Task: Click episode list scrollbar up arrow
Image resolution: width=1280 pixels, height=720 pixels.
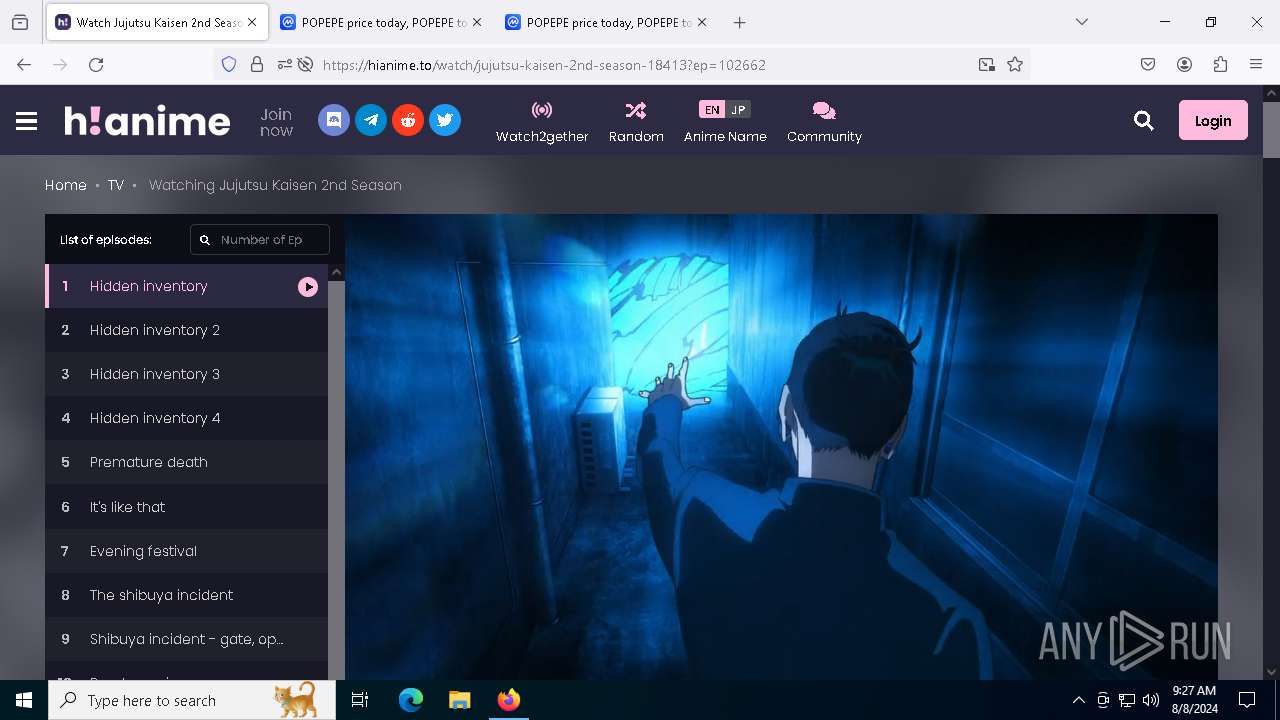Action: pyautogui.click(x=336, y=272)
